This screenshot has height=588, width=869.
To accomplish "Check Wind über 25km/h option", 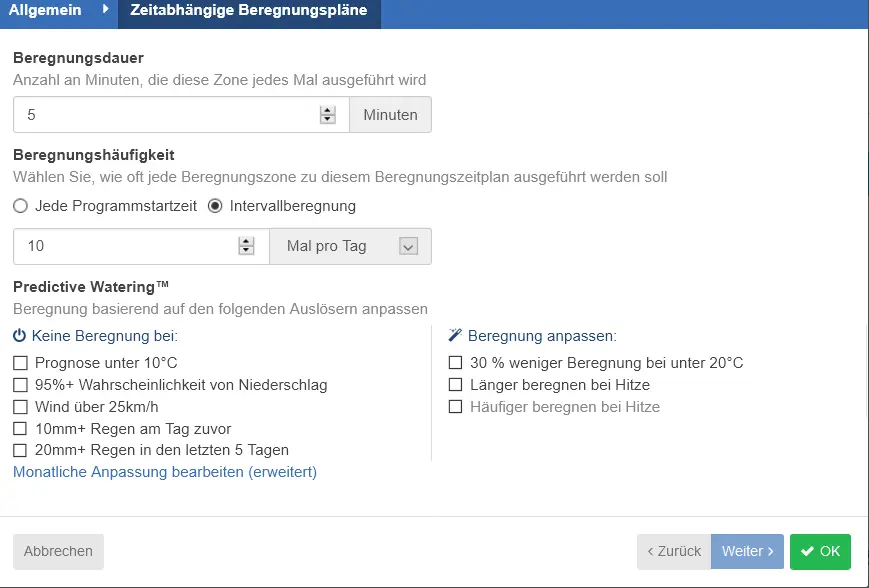I will [20, 407].
